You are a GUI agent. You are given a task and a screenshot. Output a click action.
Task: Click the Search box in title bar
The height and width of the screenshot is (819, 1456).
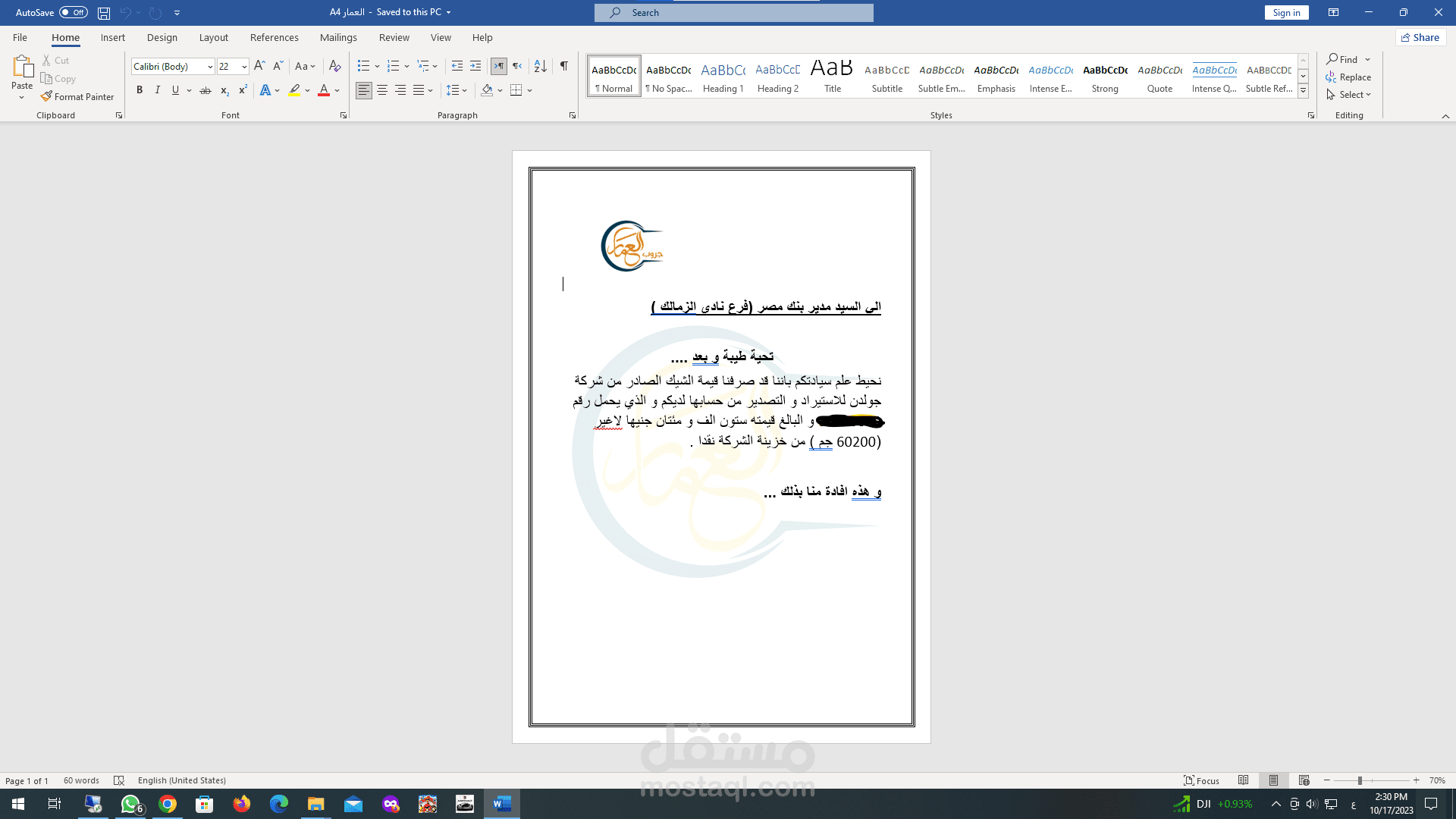click(x=734, y=12)
